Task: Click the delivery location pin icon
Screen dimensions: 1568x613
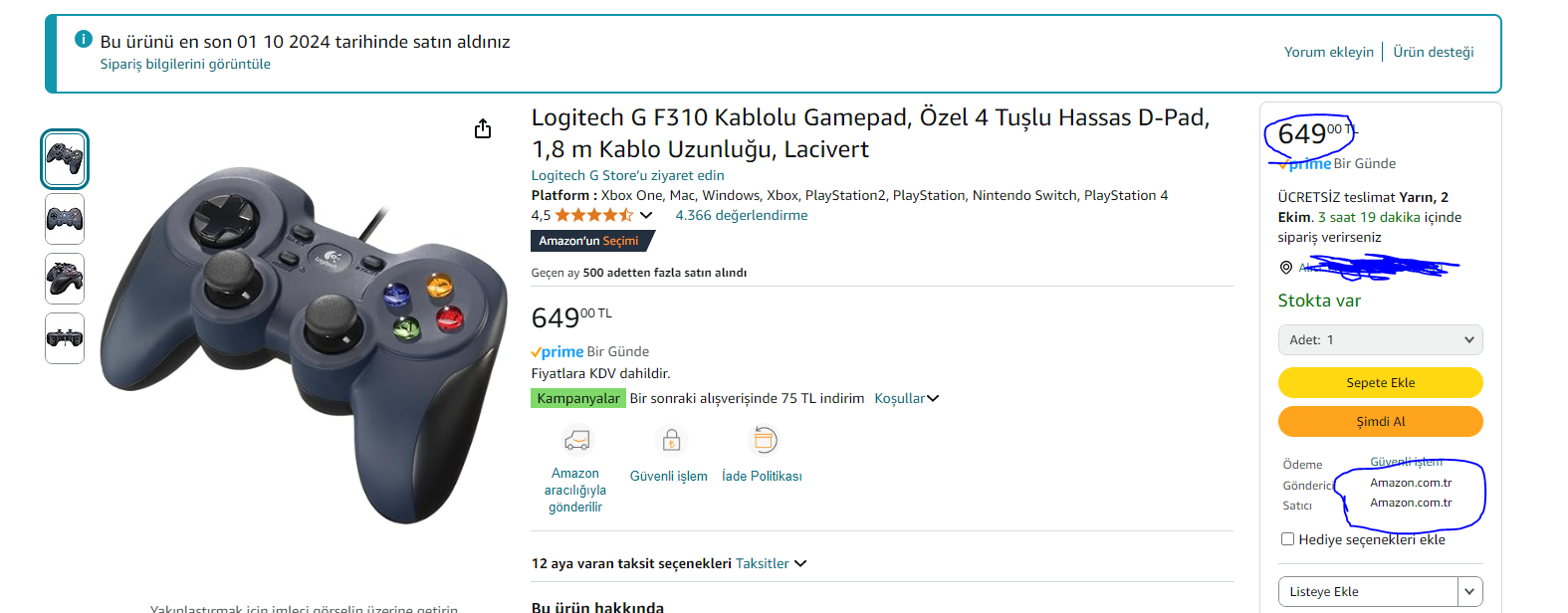Action: pyautogui.click(x=1286, y=267)
